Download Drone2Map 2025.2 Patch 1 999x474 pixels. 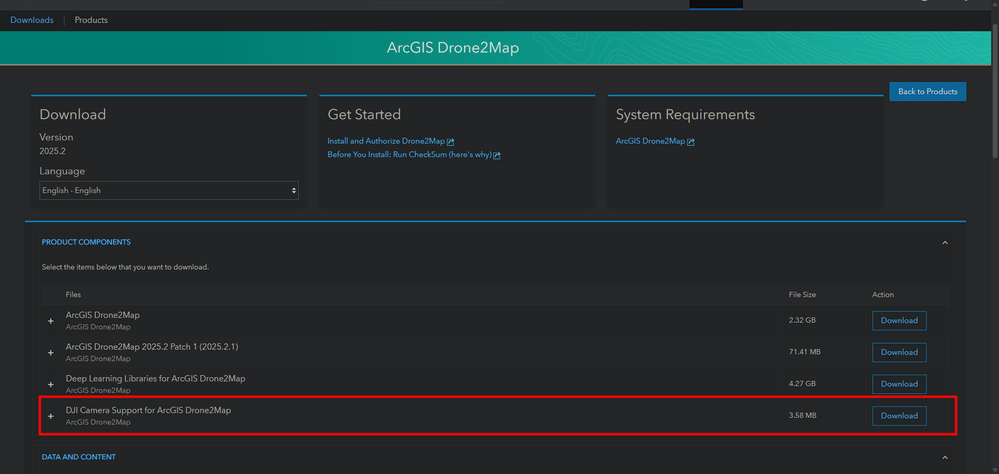899,352
